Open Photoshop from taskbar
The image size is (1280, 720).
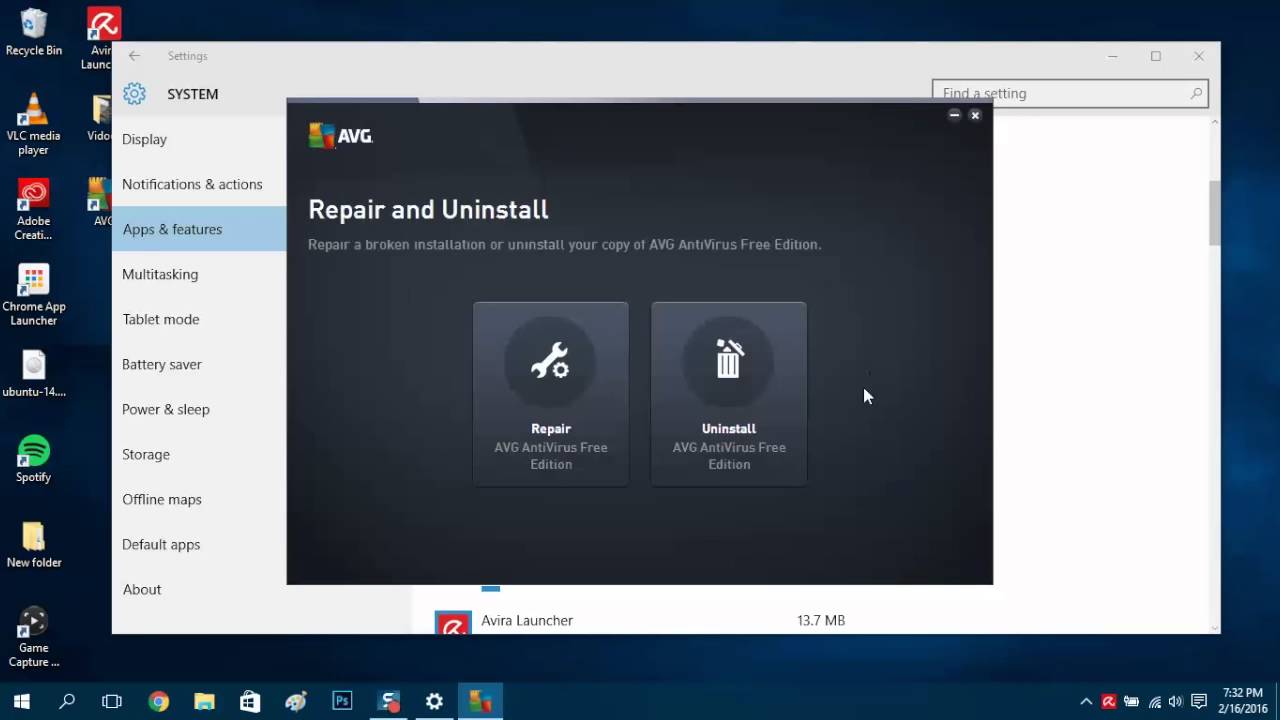[x=342, y=701]
